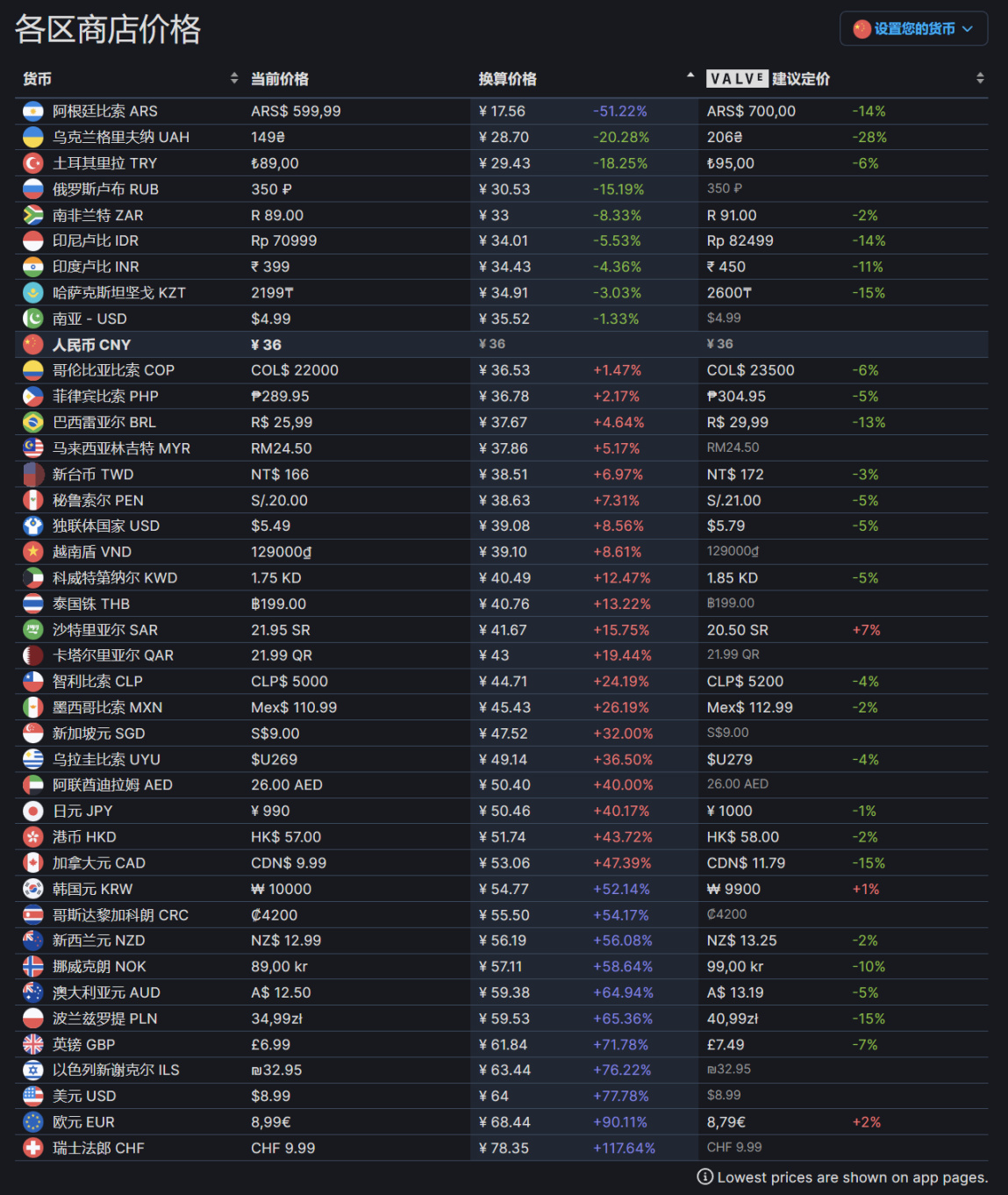This screenshot has height=1195, width=1008.
Task: Select the 人民币 CNY row label
Action: [91, 345]
